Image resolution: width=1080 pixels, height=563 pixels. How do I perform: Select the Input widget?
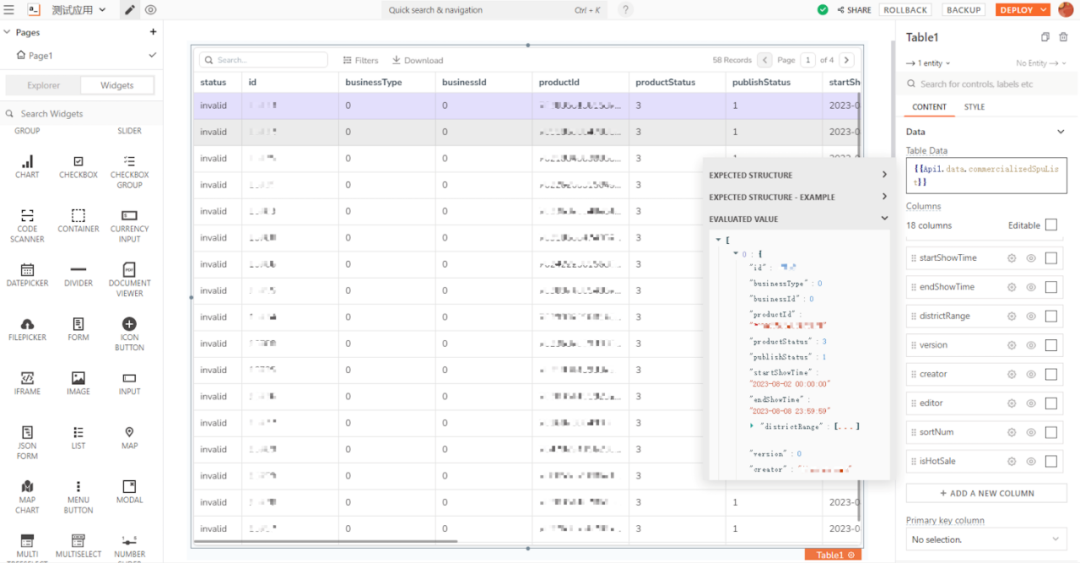(x=129, y=383)
